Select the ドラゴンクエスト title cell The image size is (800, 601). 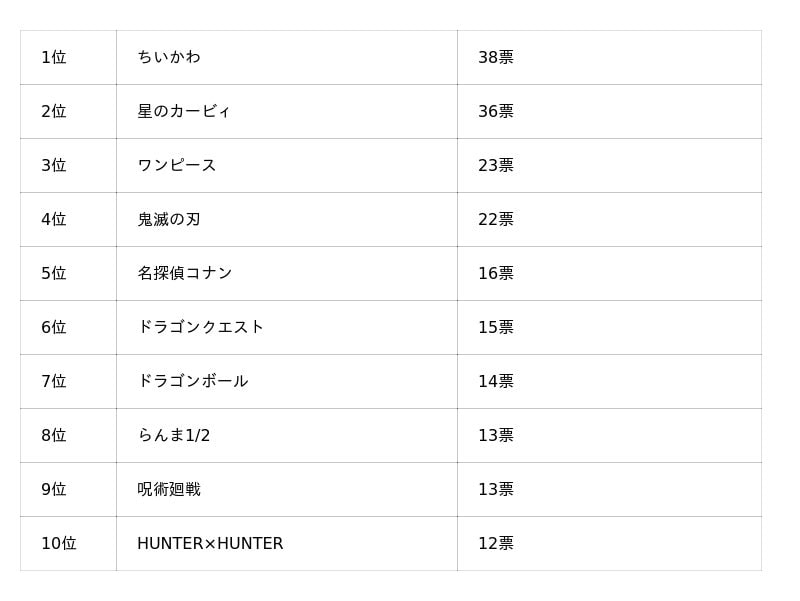[x=201, y=328]
